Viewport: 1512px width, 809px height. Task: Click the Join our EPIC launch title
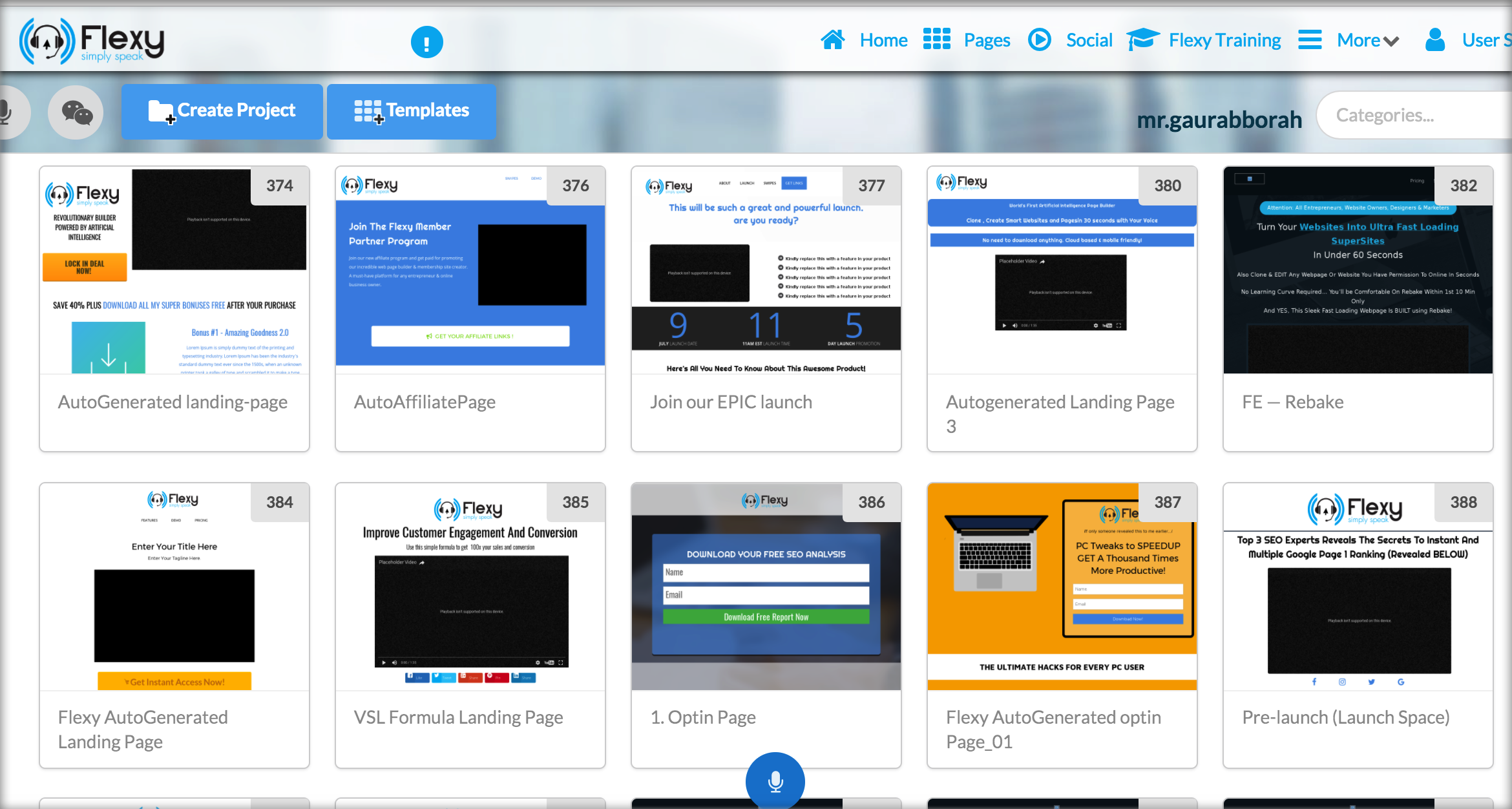(731, 402)
